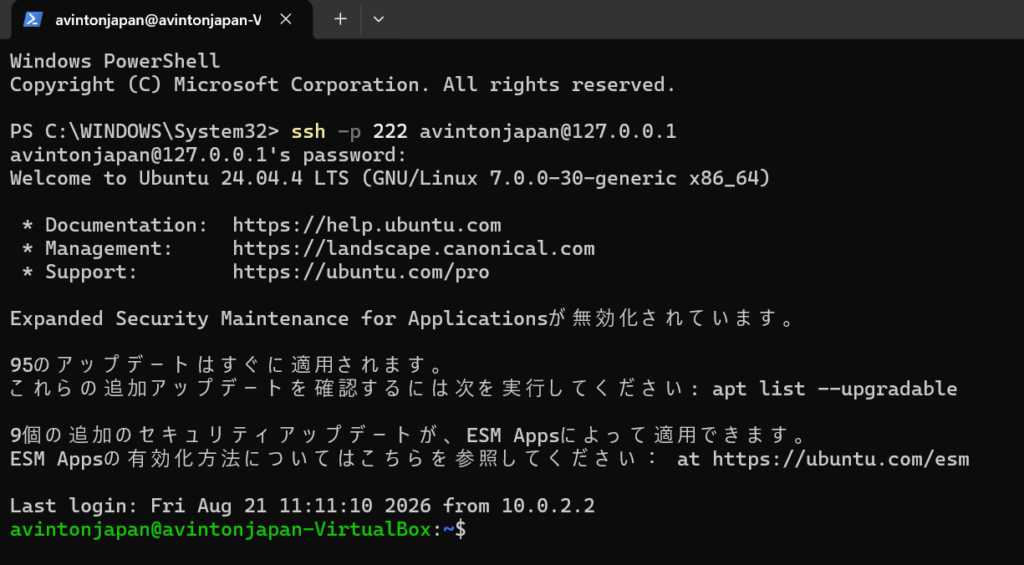The height and width of the screenshot is (565, 1024).
Task: Click 'Expanded Security Maintenance for Applications' text
Action: pos(278,319)
